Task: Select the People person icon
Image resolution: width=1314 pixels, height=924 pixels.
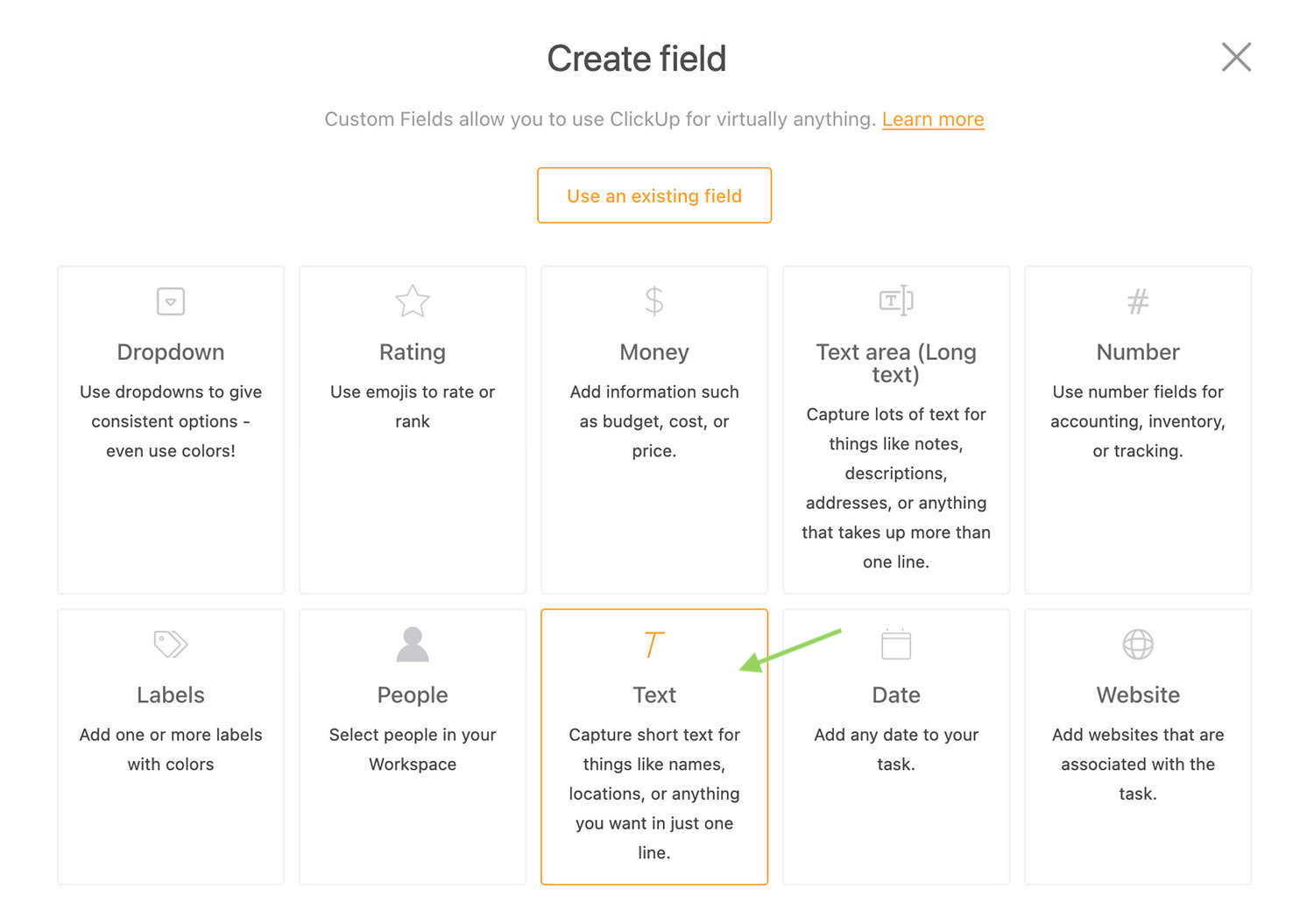Action: (413, 644)
